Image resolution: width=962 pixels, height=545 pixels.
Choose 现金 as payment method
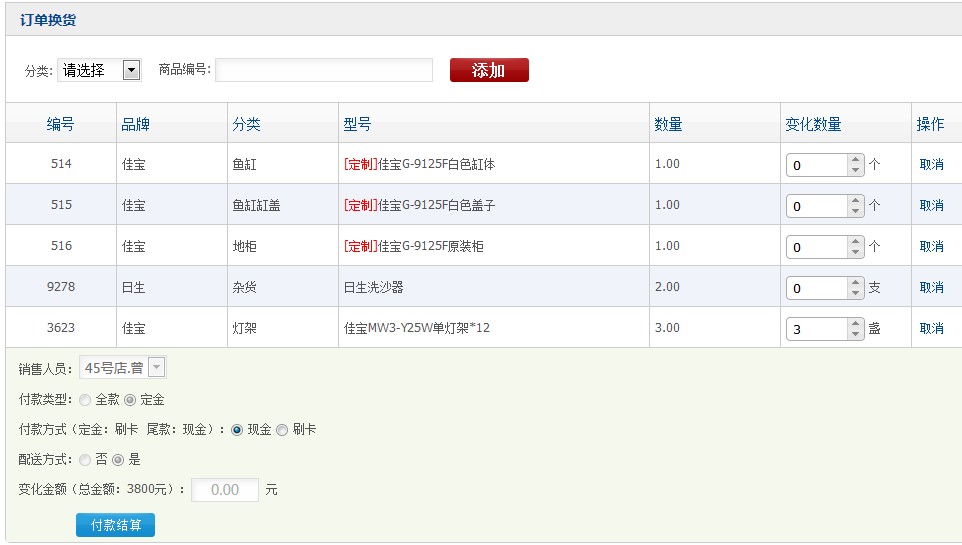point(237,430)
